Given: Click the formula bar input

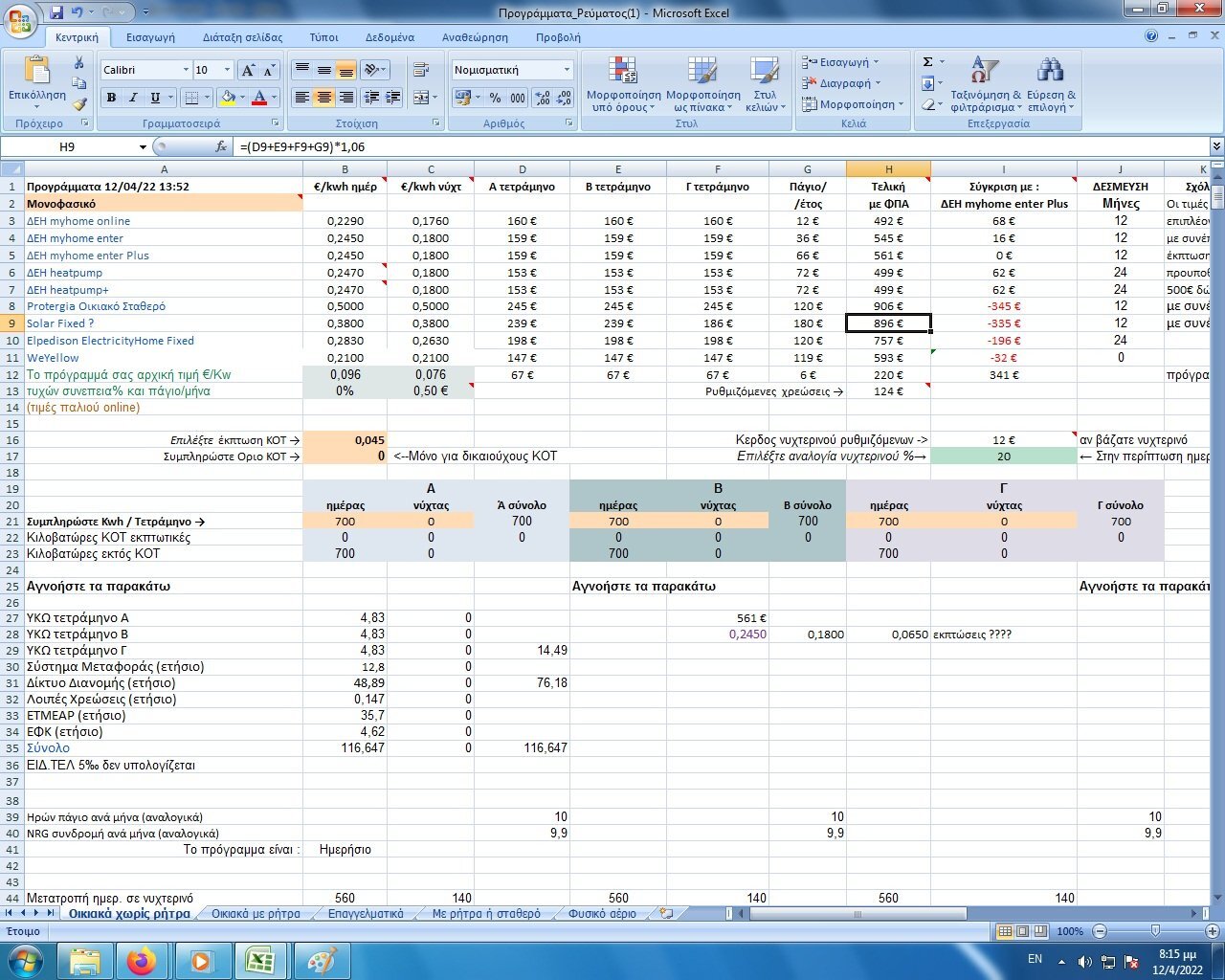Looking at the screenshot, I should coord(722,147).
